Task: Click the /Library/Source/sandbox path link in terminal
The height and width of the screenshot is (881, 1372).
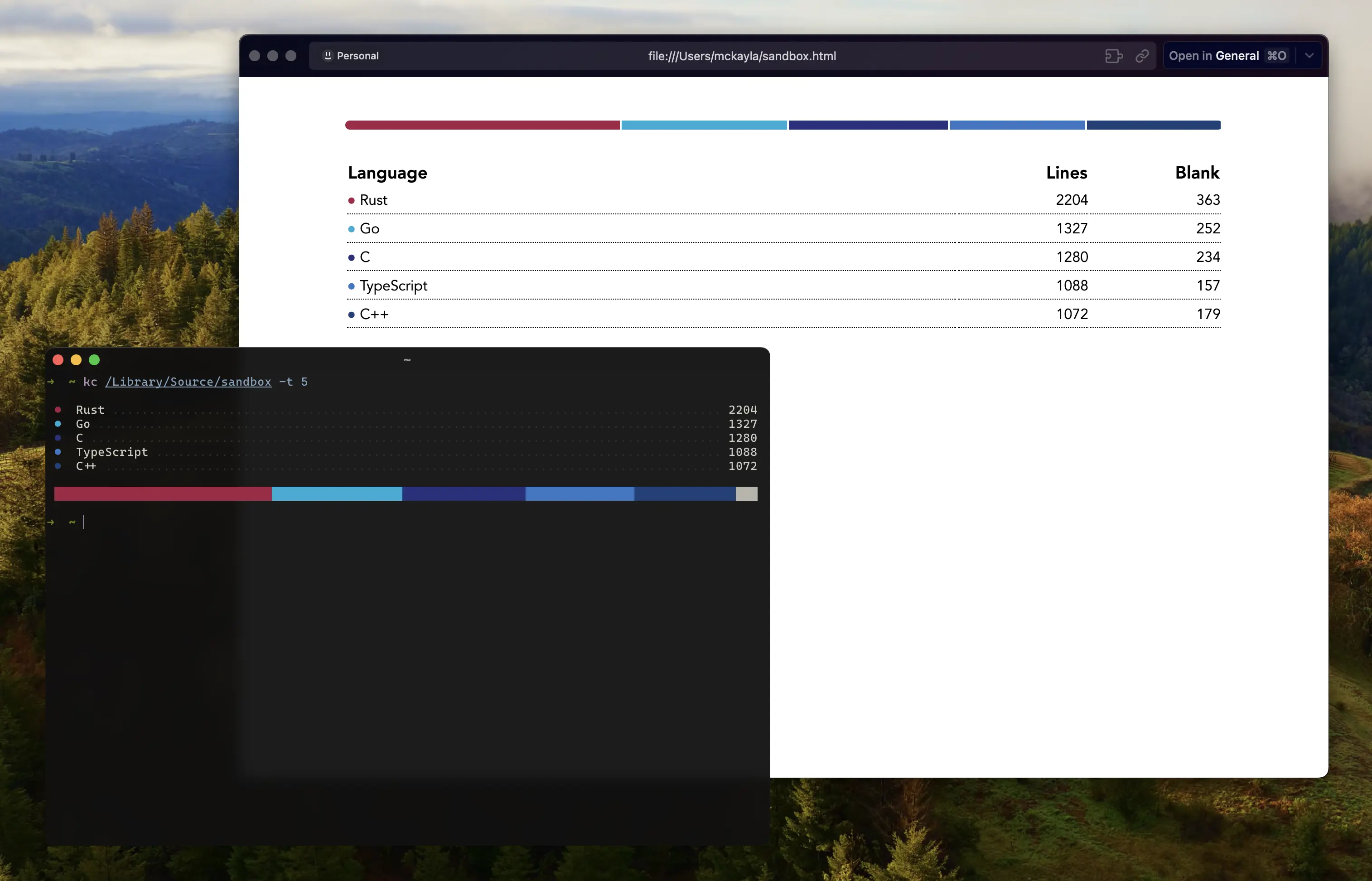Action: 188,382
